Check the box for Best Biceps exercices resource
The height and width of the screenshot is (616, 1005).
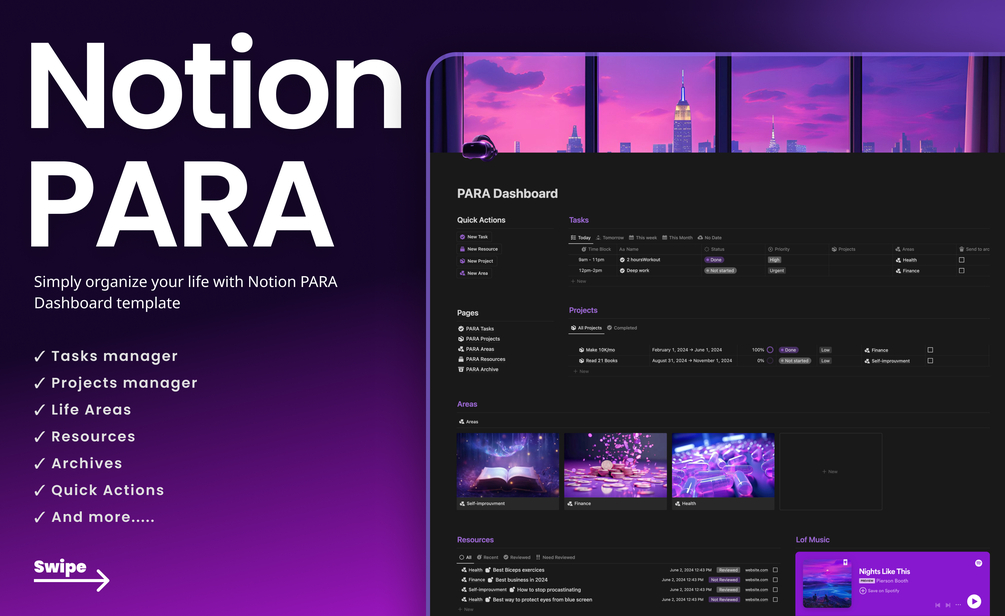click(776, 570)
